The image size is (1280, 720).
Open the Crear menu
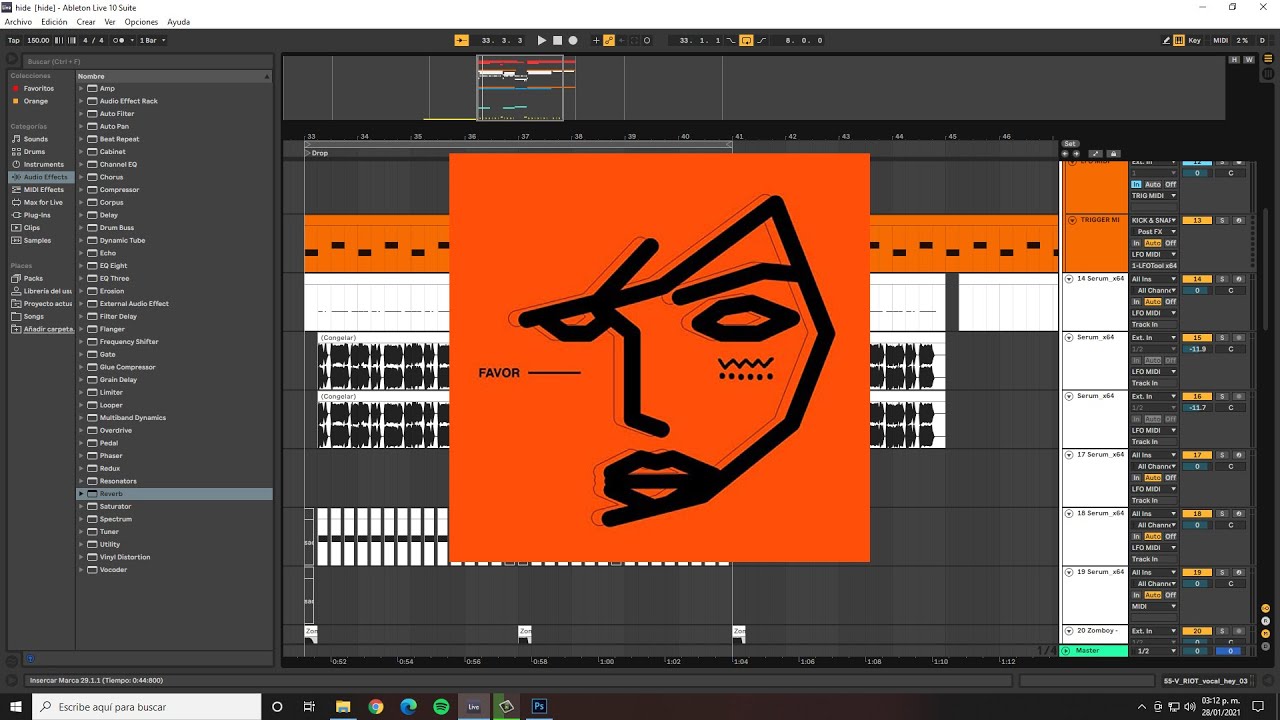click(86, 21)
